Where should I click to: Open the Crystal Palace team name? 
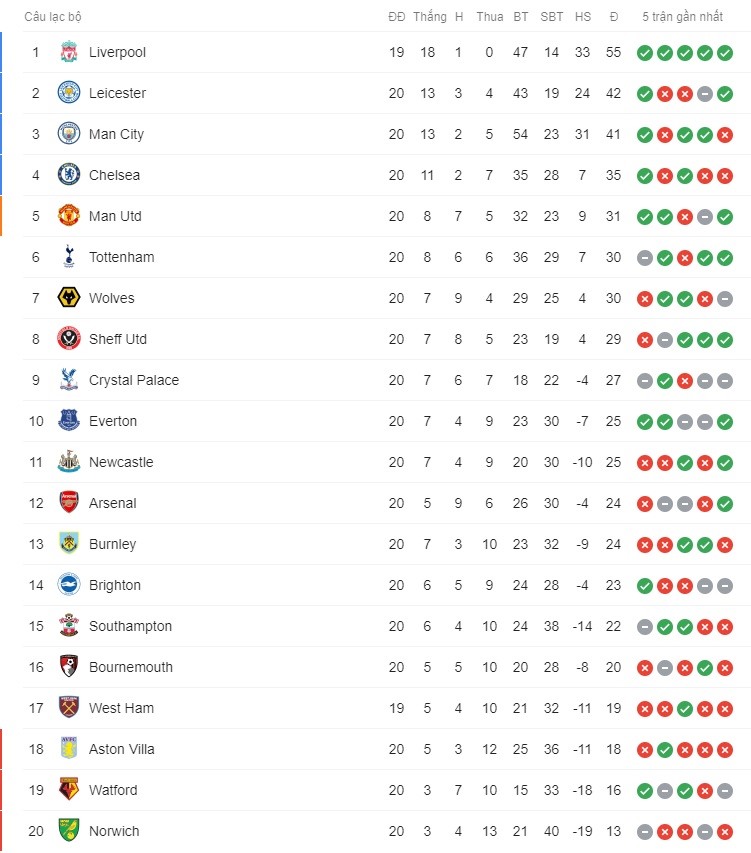[x=134, y=380]
